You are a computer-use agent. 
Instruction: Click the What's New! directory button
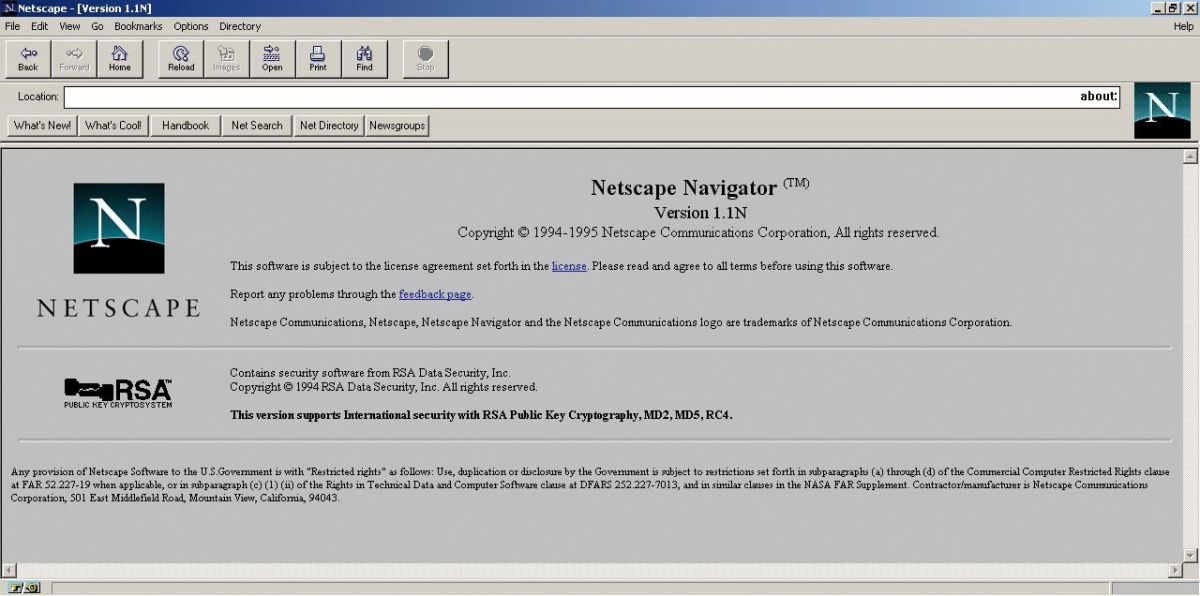[x=42, y=126]
